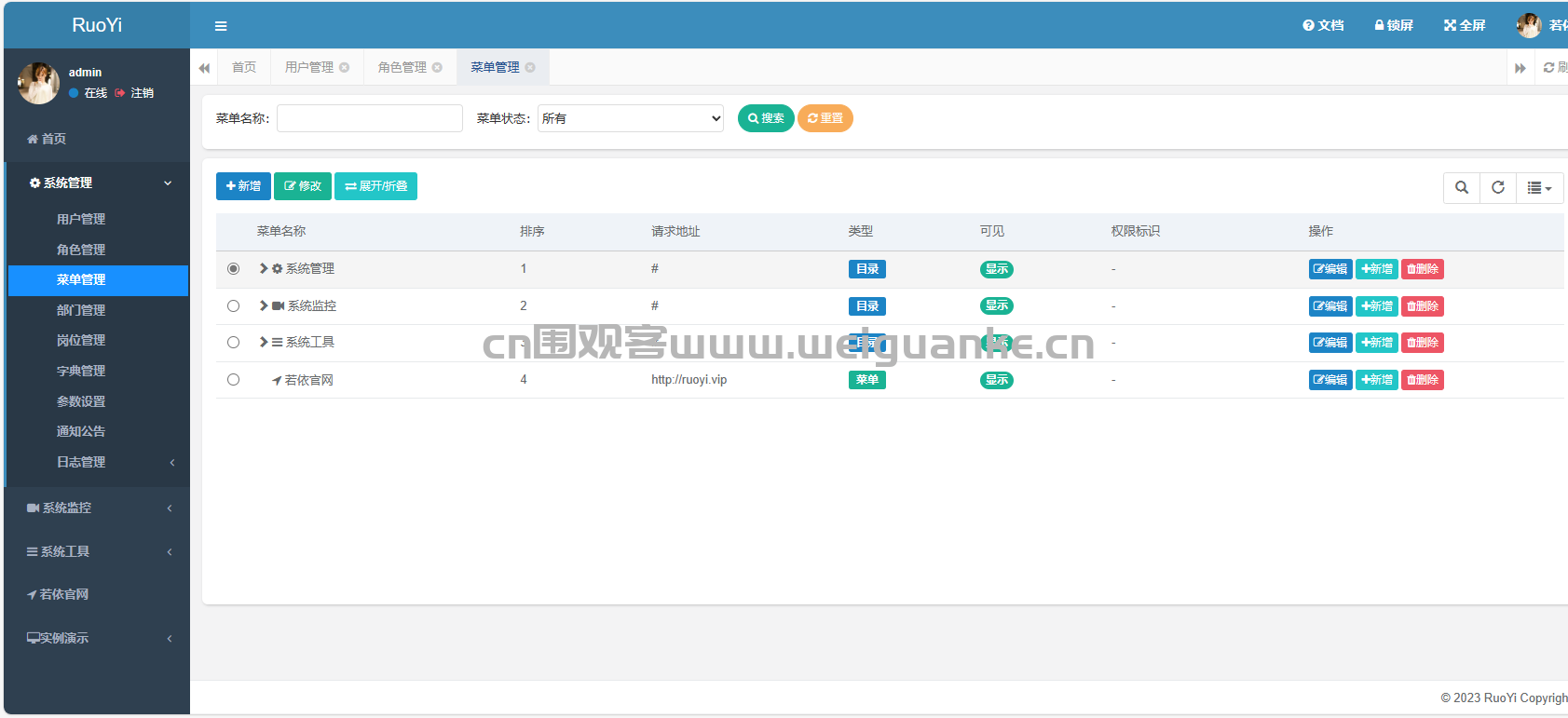Delete the 系统工具 row
This screenshot has width=1568, height=718.
pyautogui.click(x=1423, y=343)
